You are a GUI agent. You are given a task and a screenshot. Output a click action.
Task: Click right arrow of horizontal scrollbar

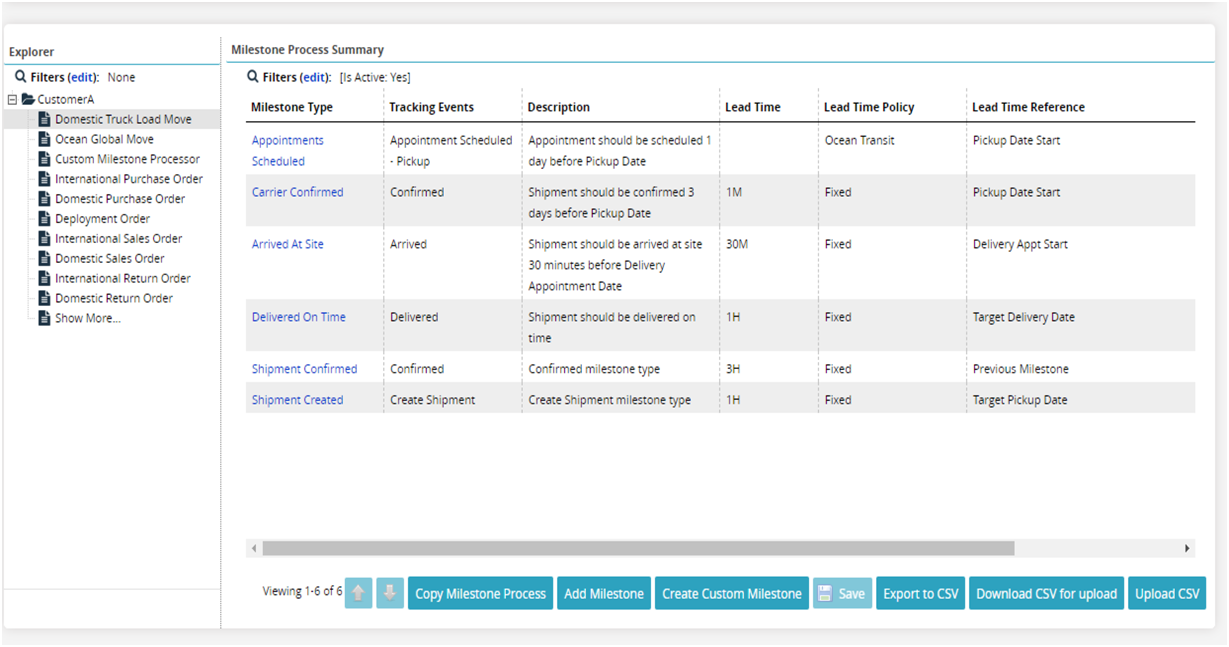[1187, 548]
